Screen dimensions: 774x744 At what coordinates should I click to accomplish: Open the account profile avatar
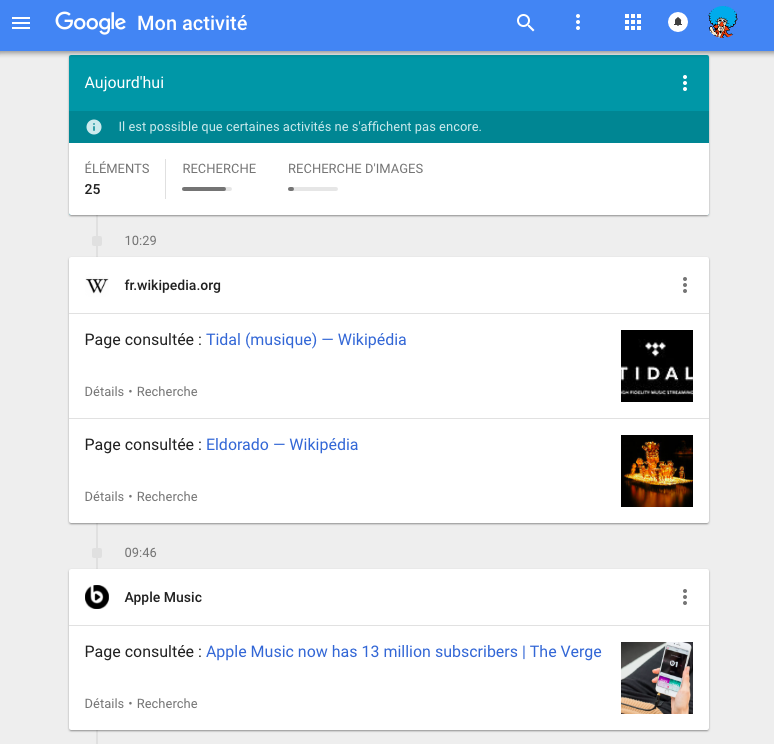coord(722,23)
